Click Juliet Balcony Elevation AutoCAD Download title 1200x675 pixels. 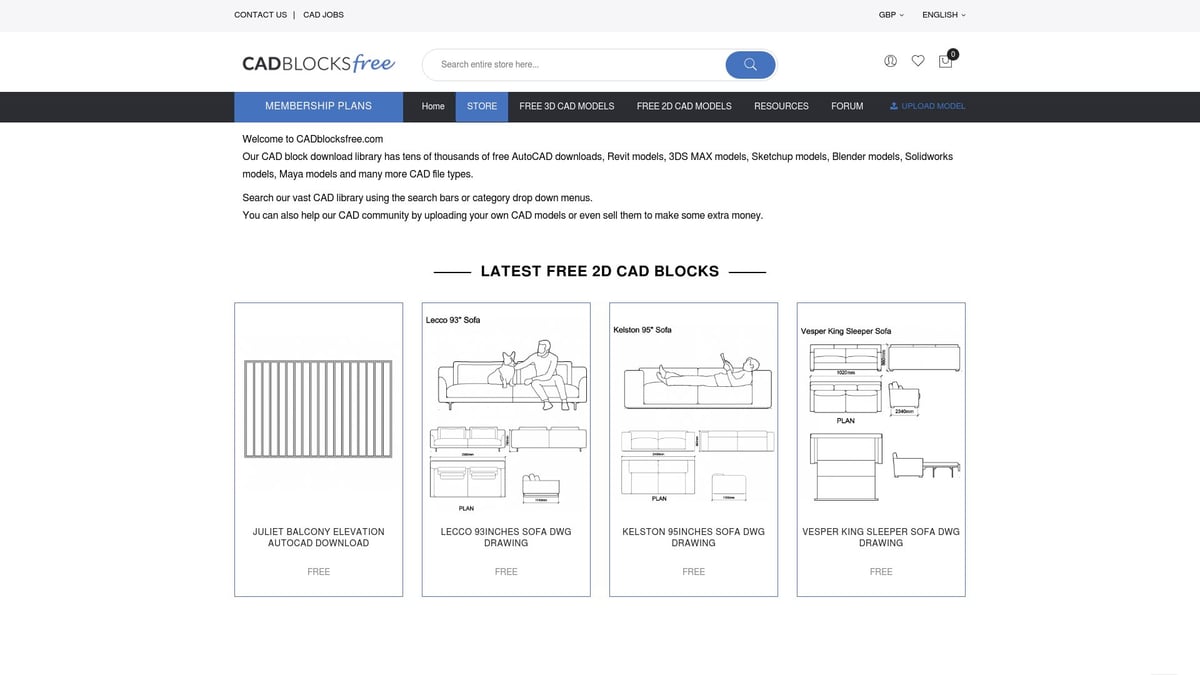tap(318, 538)
